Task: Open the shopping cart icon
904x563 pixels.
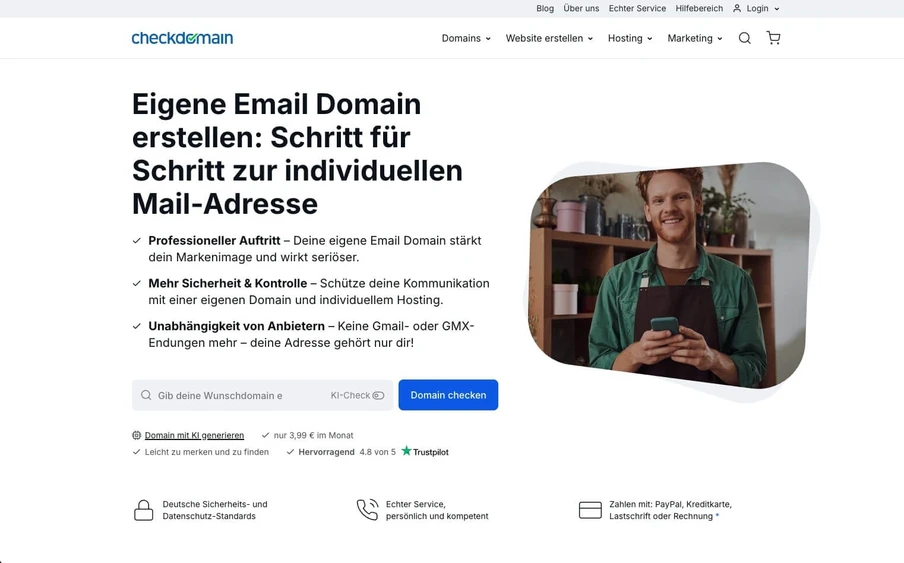Action: pyautogui.click(x=773, y=38)
